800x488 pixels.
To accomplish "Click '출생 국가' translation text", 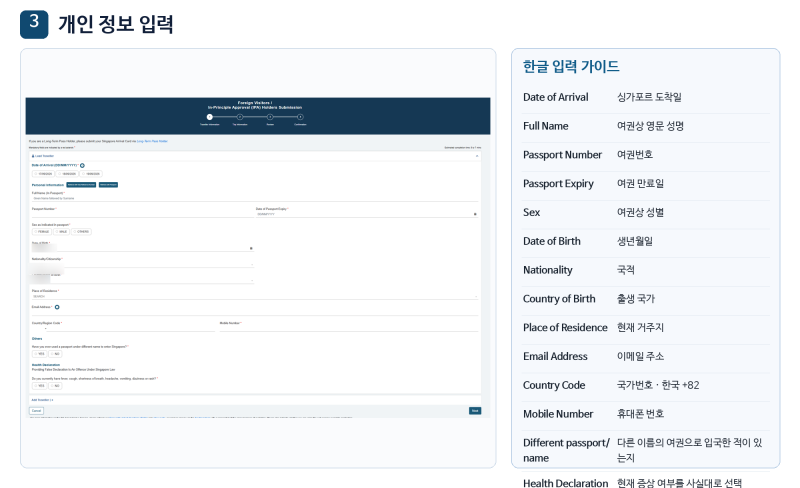I will [x=636, y=299].
